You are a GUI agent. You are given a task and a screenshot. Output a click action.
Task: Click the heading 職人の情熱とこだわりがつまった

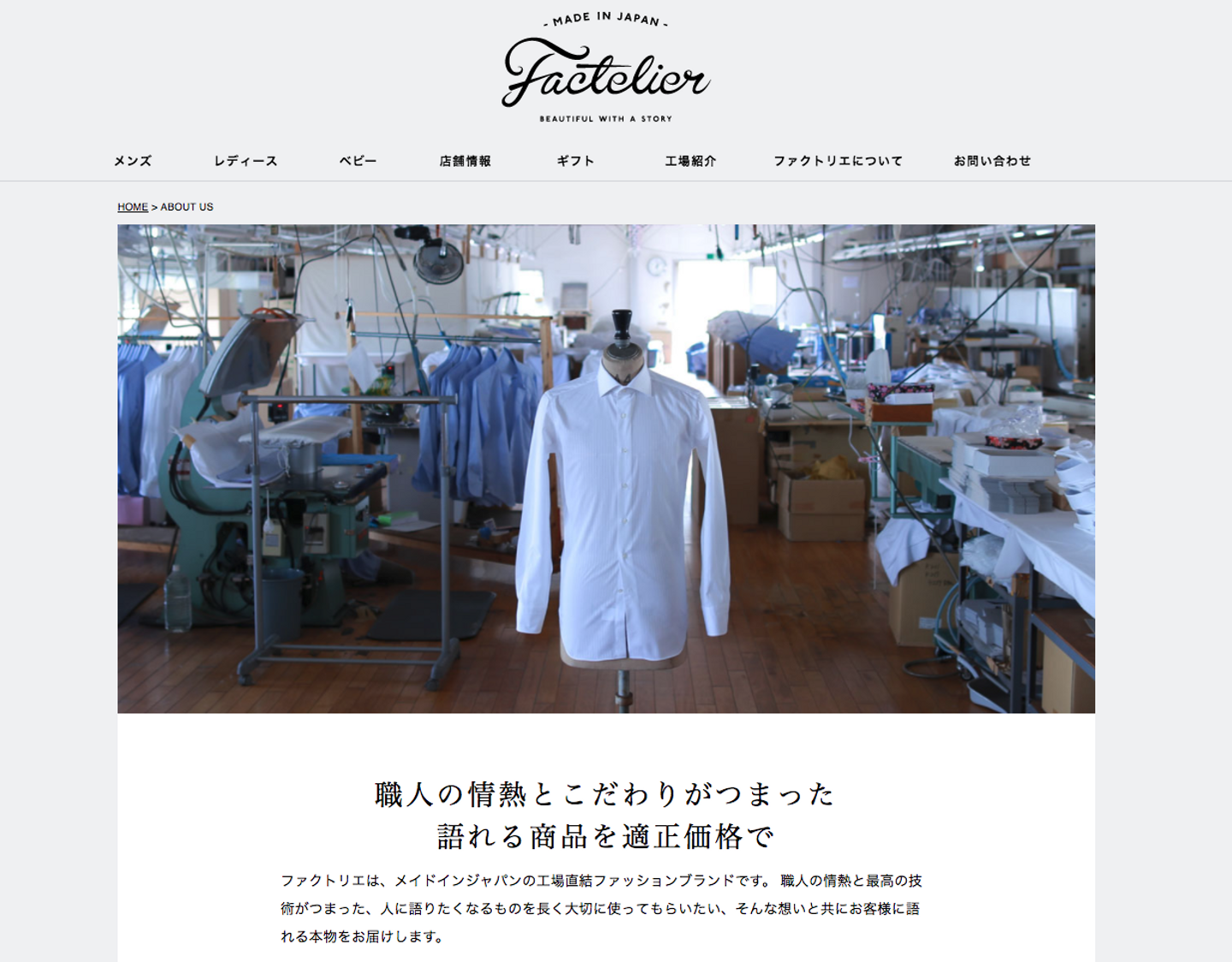pos(606,794)
